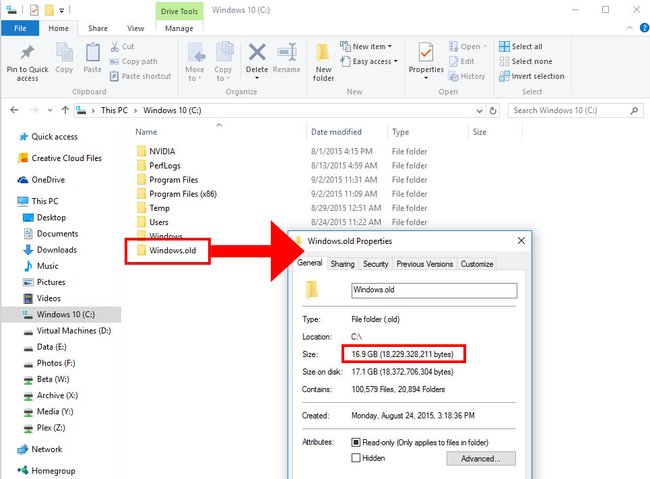Open the Open button dropdown
This screenshot has width=650, height=479.
click(x=485, y=46)
